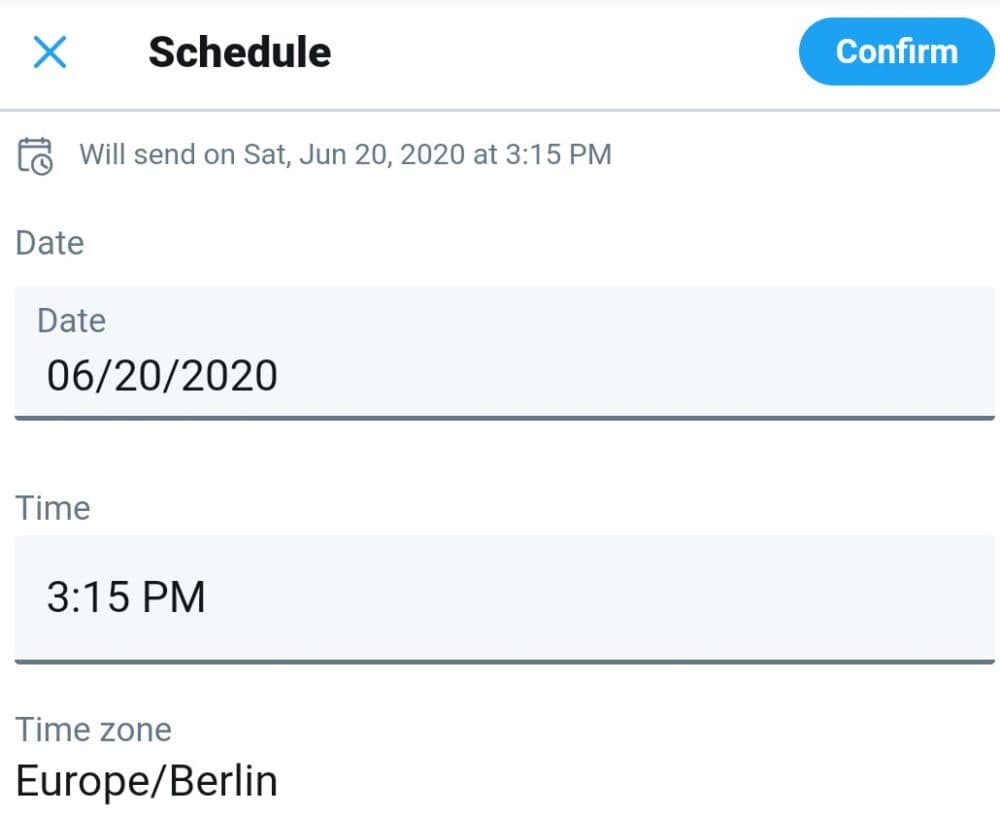Image resolution: width=1000 pixels, height=817 pixels.
Task: Select the hour "3" in the time field
Action: click(57, 598)
